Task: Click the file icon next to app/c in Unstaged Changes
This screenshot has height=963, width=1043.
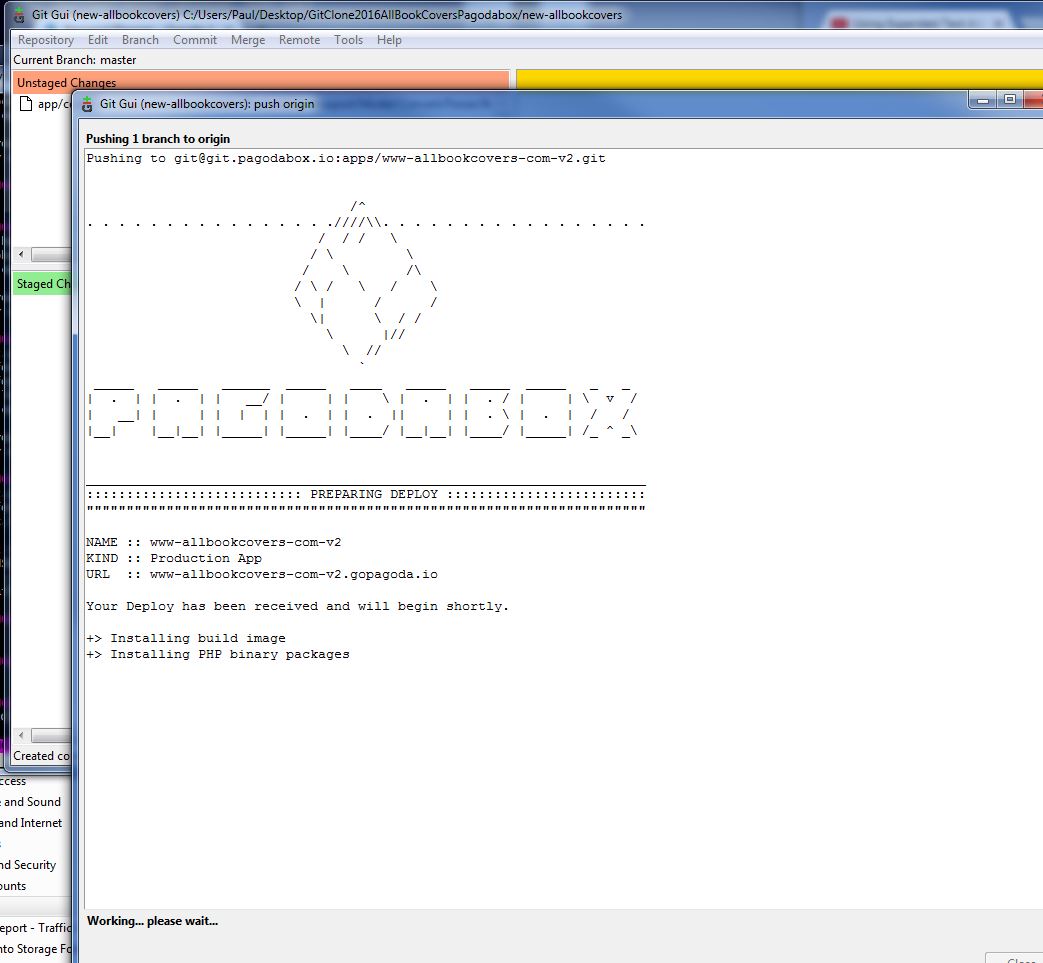Action: [26, 104]
